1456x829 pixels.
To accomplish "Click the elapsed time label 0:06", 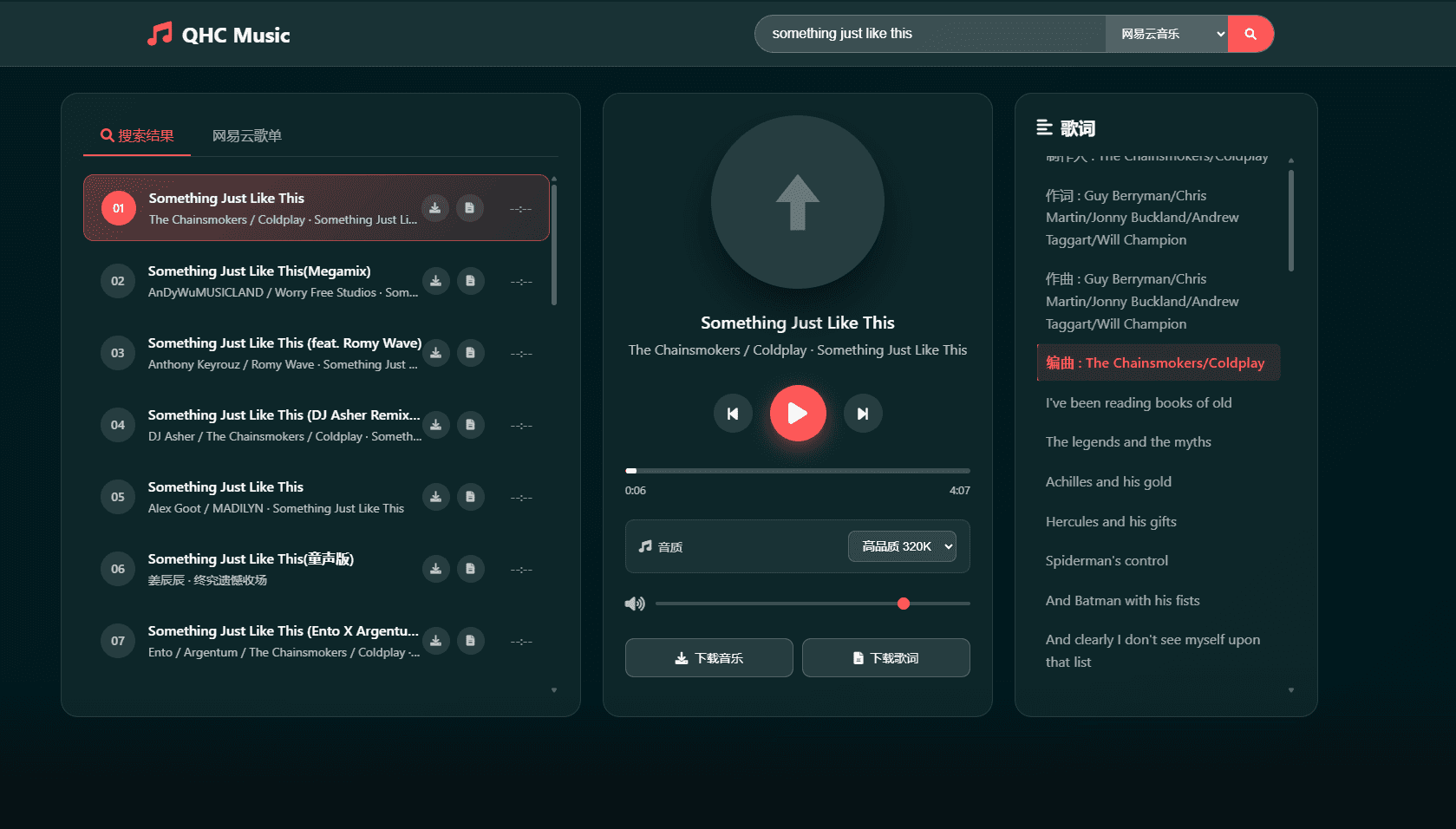I will click(x=636, y=491).
